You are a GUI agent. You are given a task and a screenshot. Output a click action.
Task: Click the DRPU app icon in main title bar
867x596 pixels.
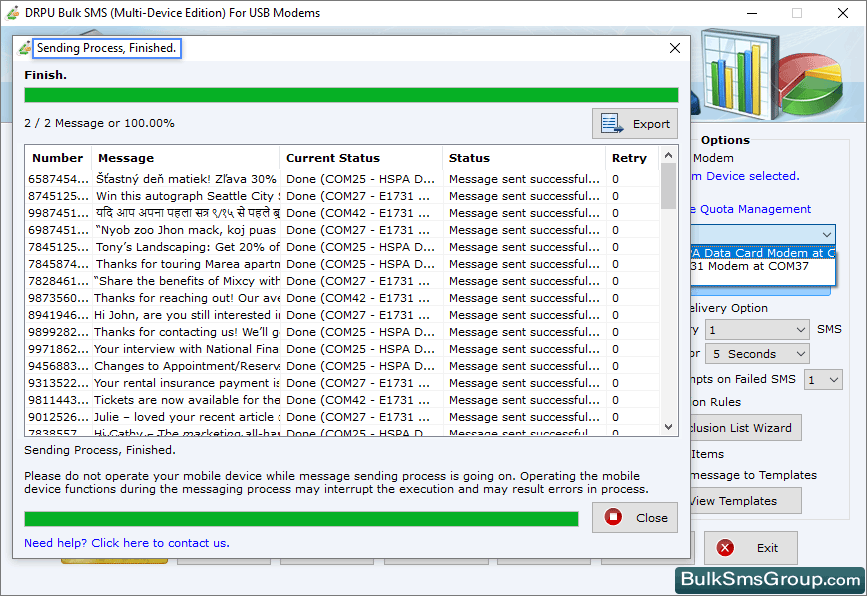pos(12,13)
